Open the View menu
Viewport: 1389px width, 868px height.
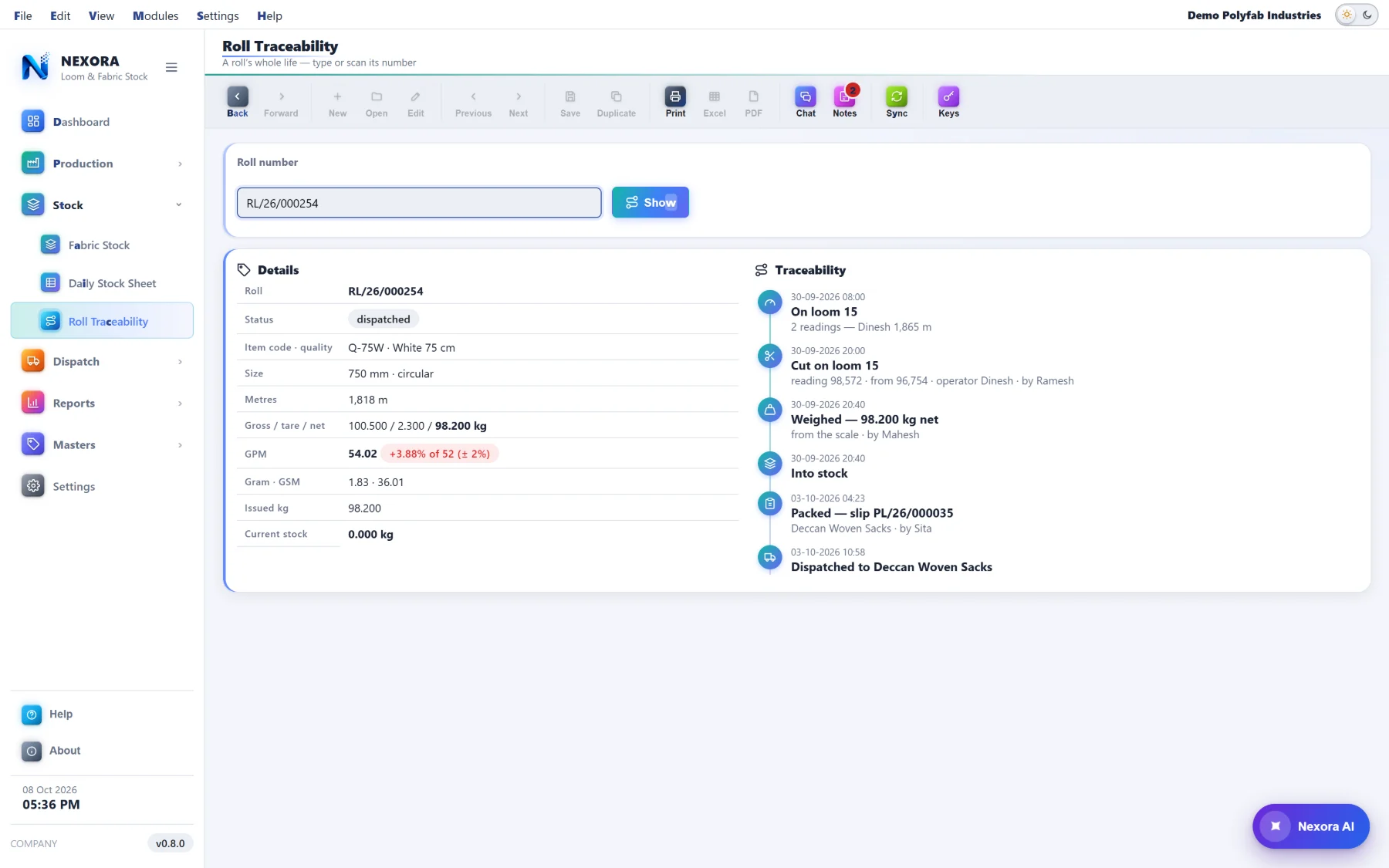[101, 15]
